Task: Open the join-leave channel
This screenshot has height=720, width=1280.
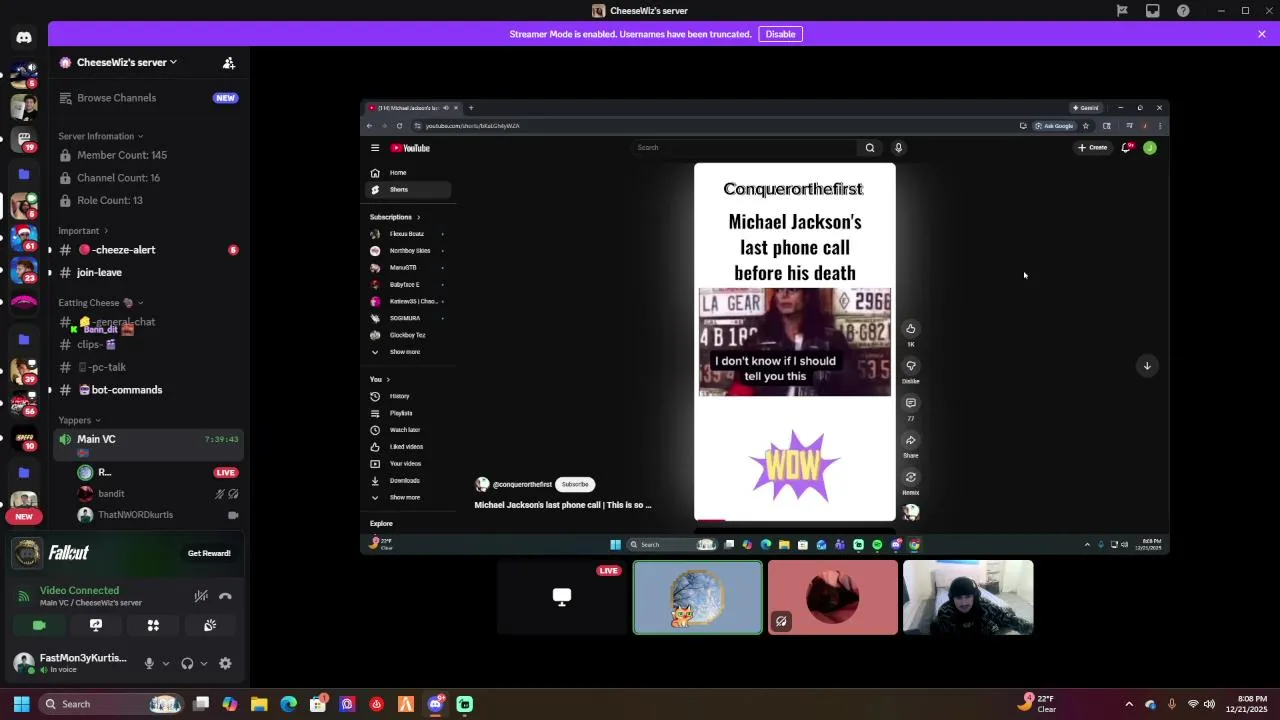Action: click(x=149, y=272)
